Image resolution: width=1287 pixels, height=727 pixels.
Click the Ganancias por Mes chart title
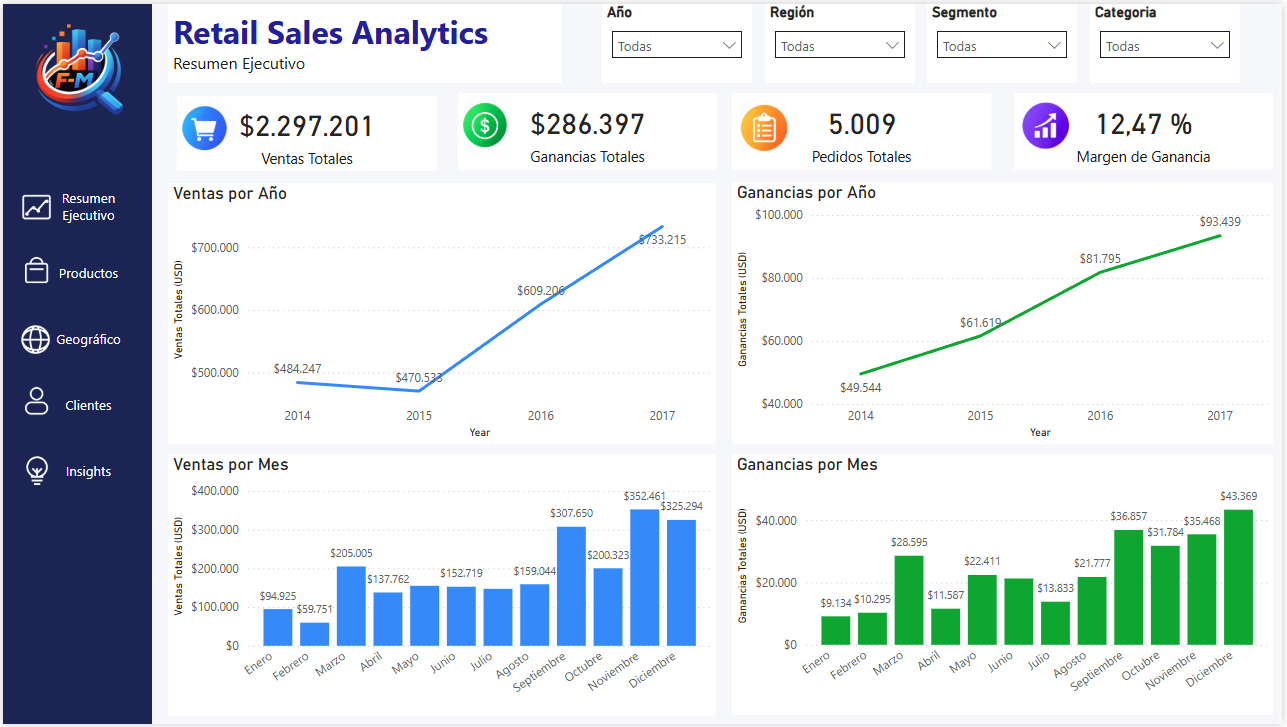[807, 464]
